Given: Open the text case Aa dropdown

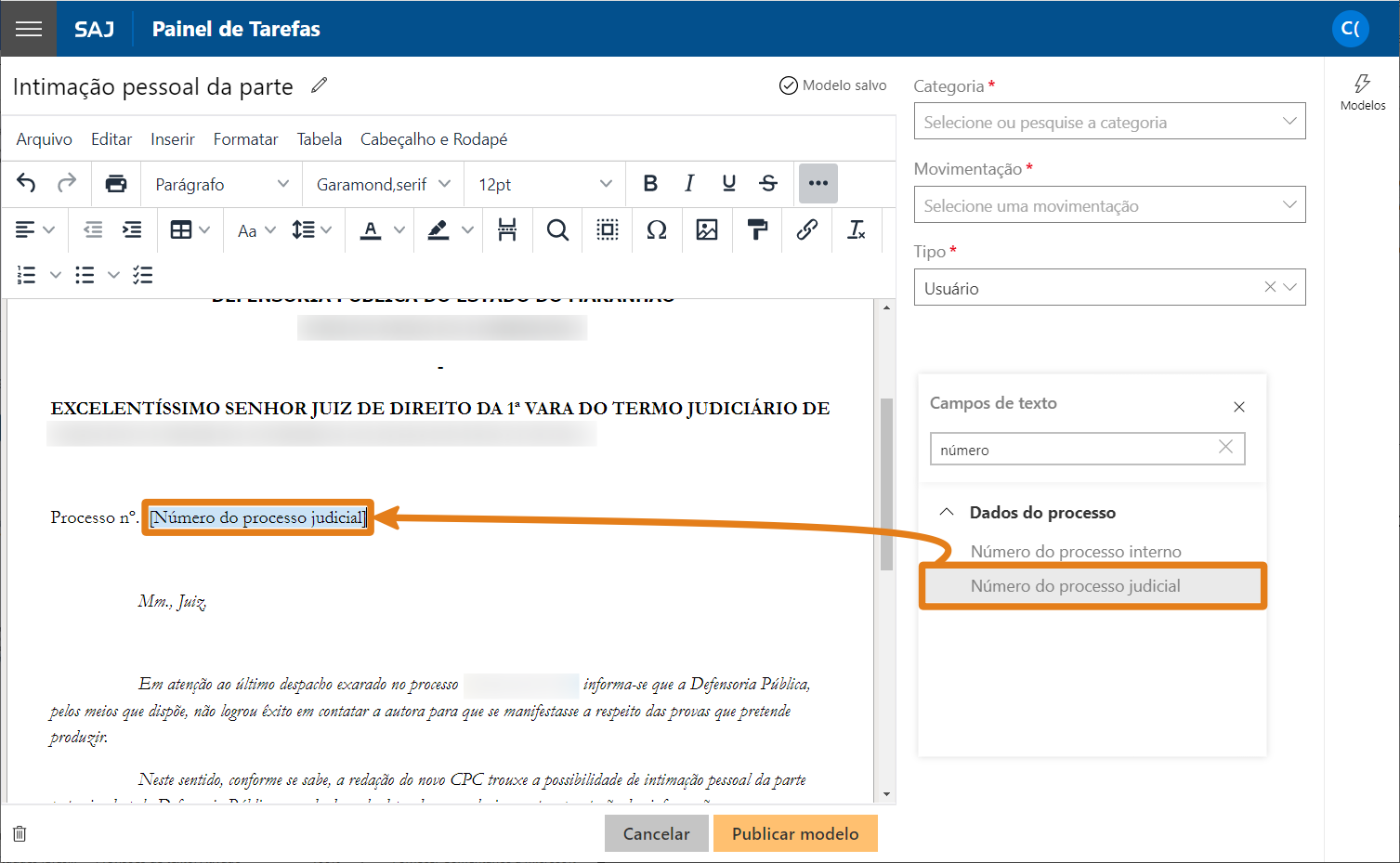Looking at the screenshot, I should (x=256, y=229).
